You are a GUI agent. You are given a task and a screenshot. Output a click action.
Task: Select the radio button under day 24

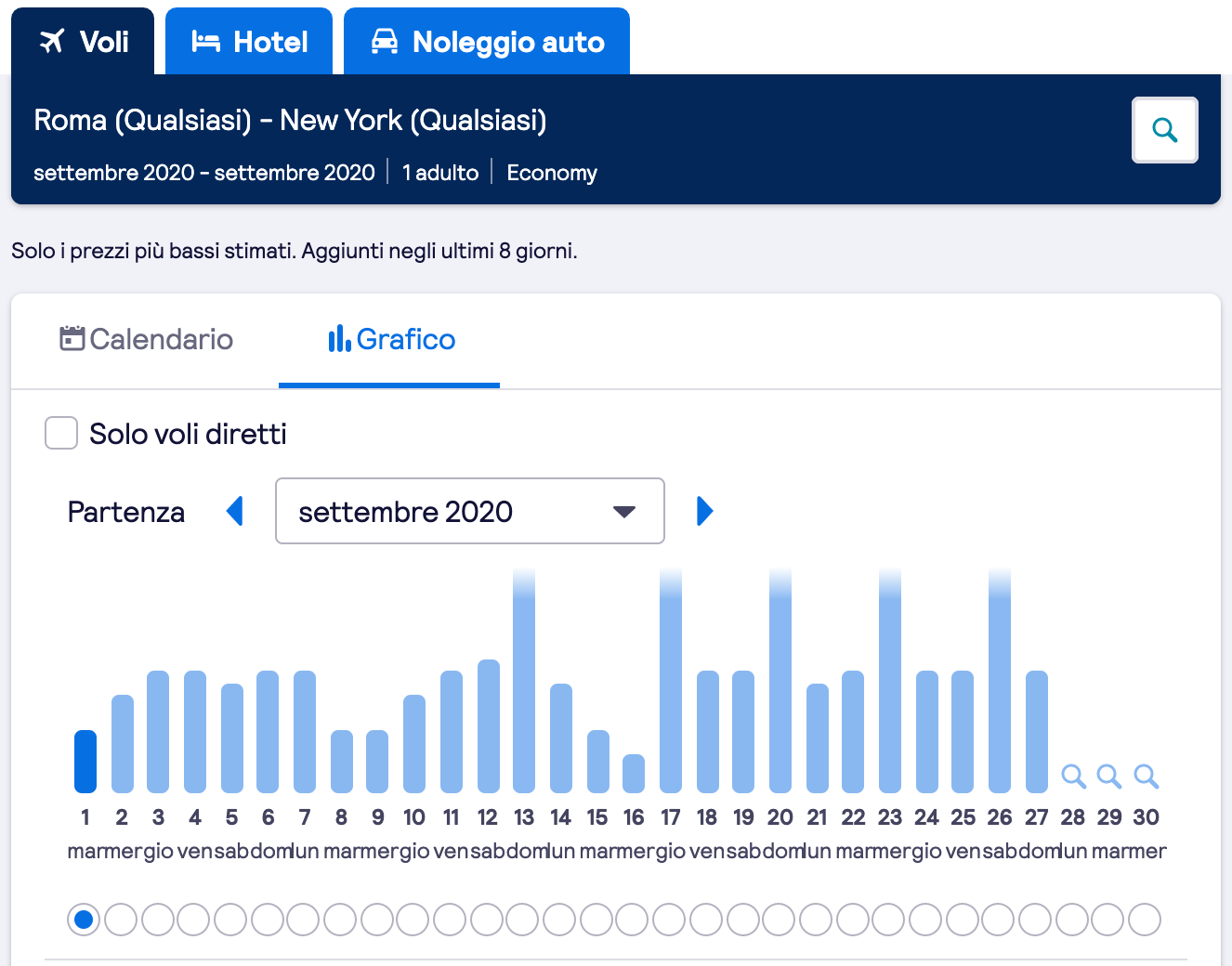pyautogui.click(x=925, y=920)
